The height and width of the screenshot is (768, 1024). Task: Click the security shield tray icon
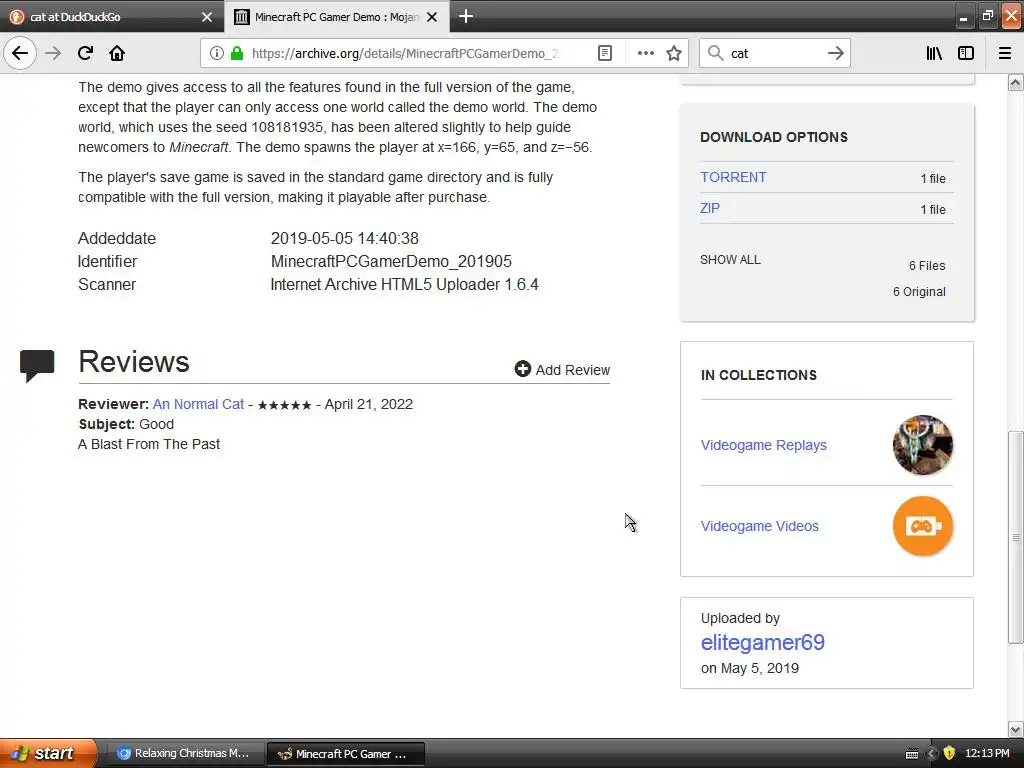coord(950,753)
